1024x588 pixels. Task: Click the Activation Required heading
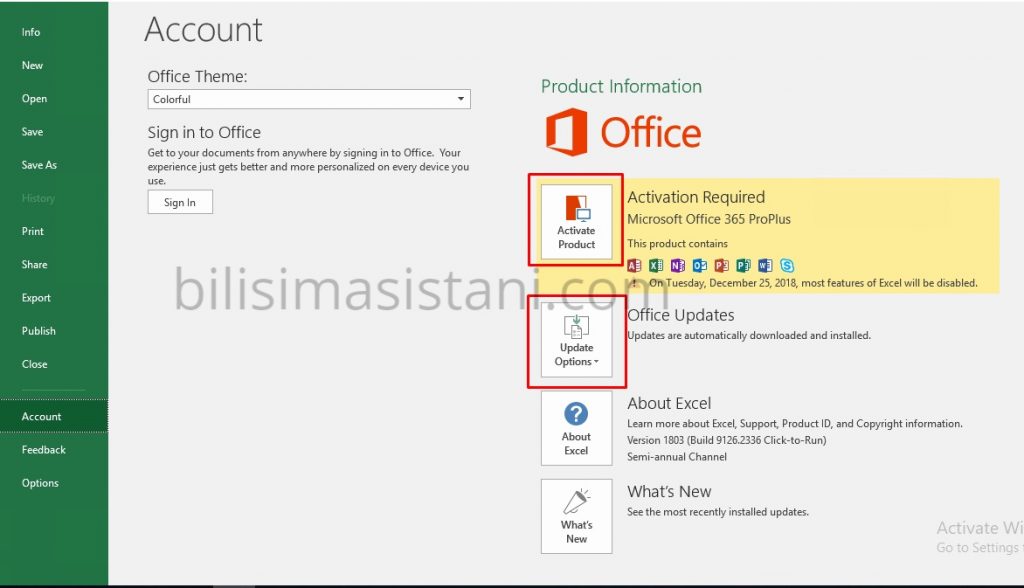[696, 197]
